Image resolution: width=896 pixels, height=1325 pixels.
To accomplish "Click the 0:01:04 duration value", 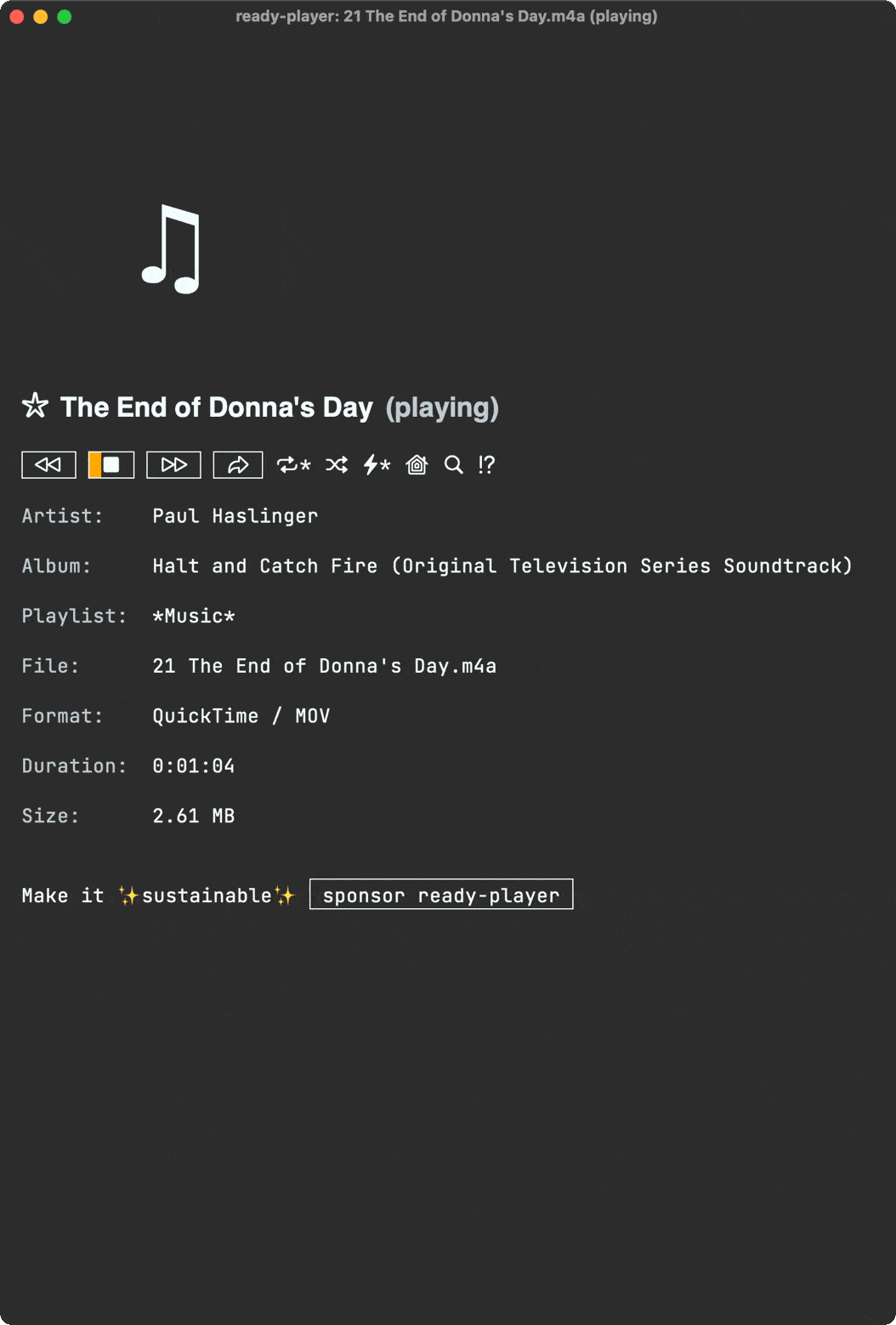I will pyautogui.click(x=193, y=766).
